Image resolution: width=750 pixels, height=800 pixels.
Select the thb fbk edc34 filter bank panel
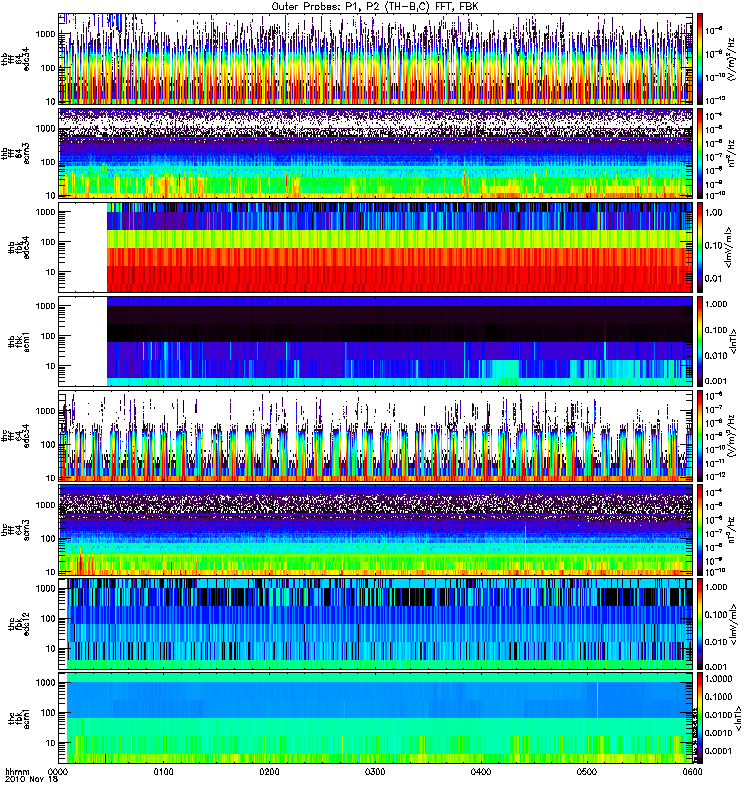(x=376, y=247)
